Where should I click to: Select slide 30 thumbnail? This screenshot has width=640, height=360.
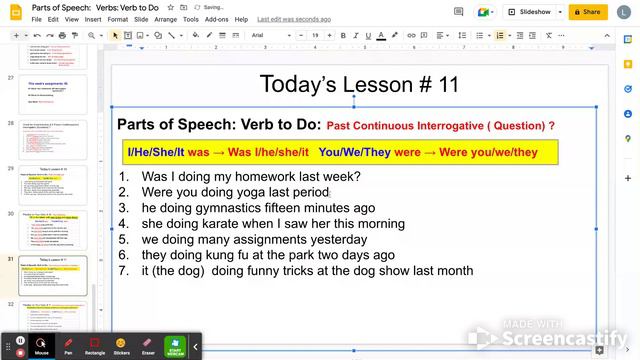click(53, 230)
